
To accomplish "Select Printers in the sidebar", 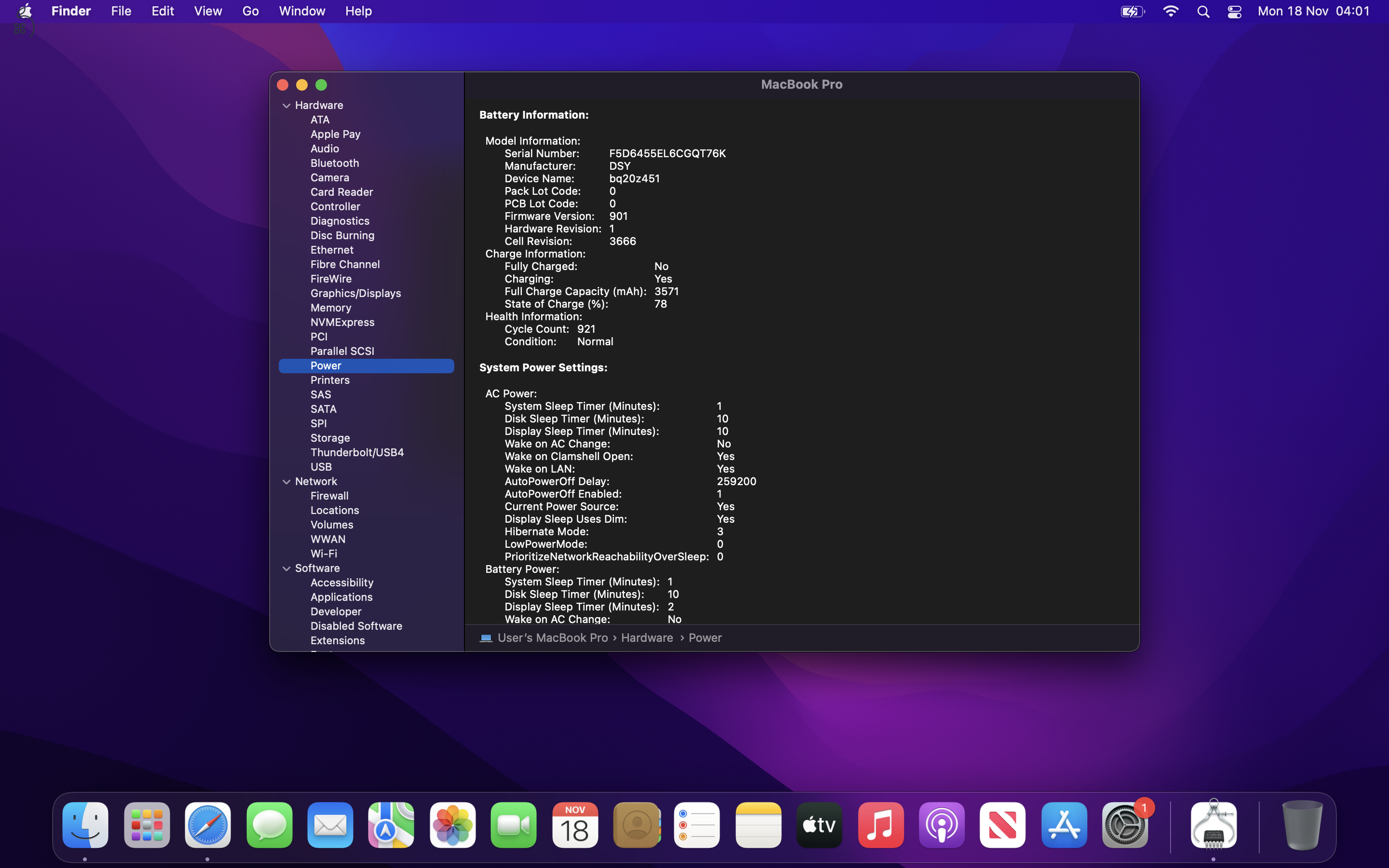I will tap(329, 380).
